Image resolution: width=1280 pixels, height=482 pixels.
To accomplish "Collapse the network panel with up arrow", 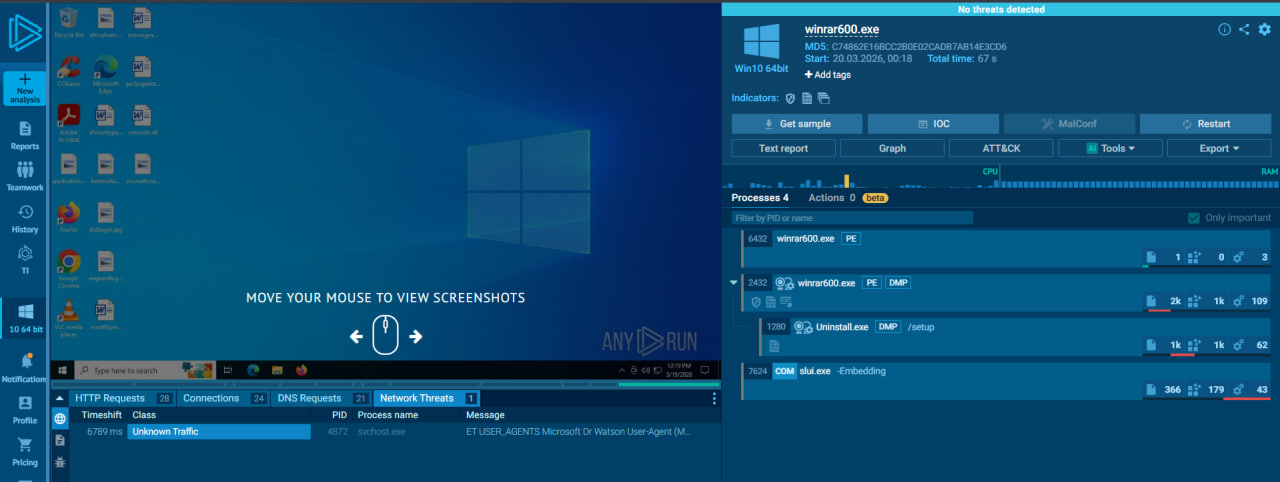I will click(61, 398).
